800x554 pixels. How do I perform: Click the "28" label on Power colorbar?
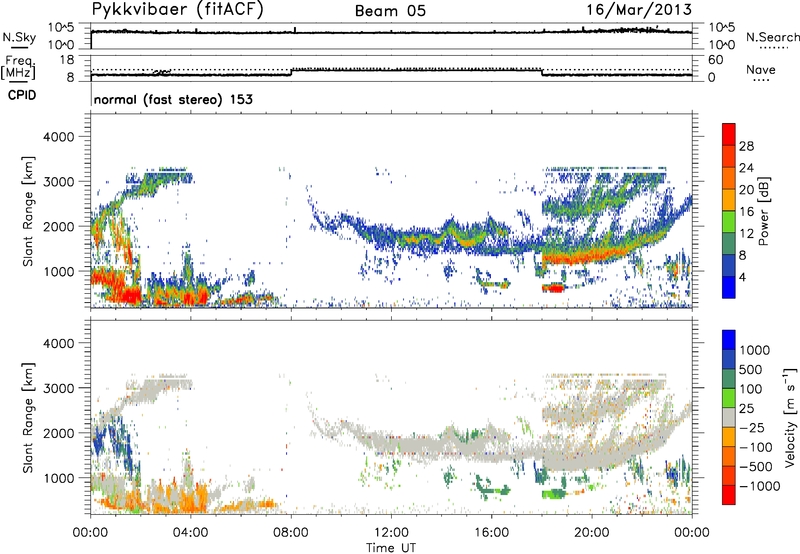tap(746, 146)
